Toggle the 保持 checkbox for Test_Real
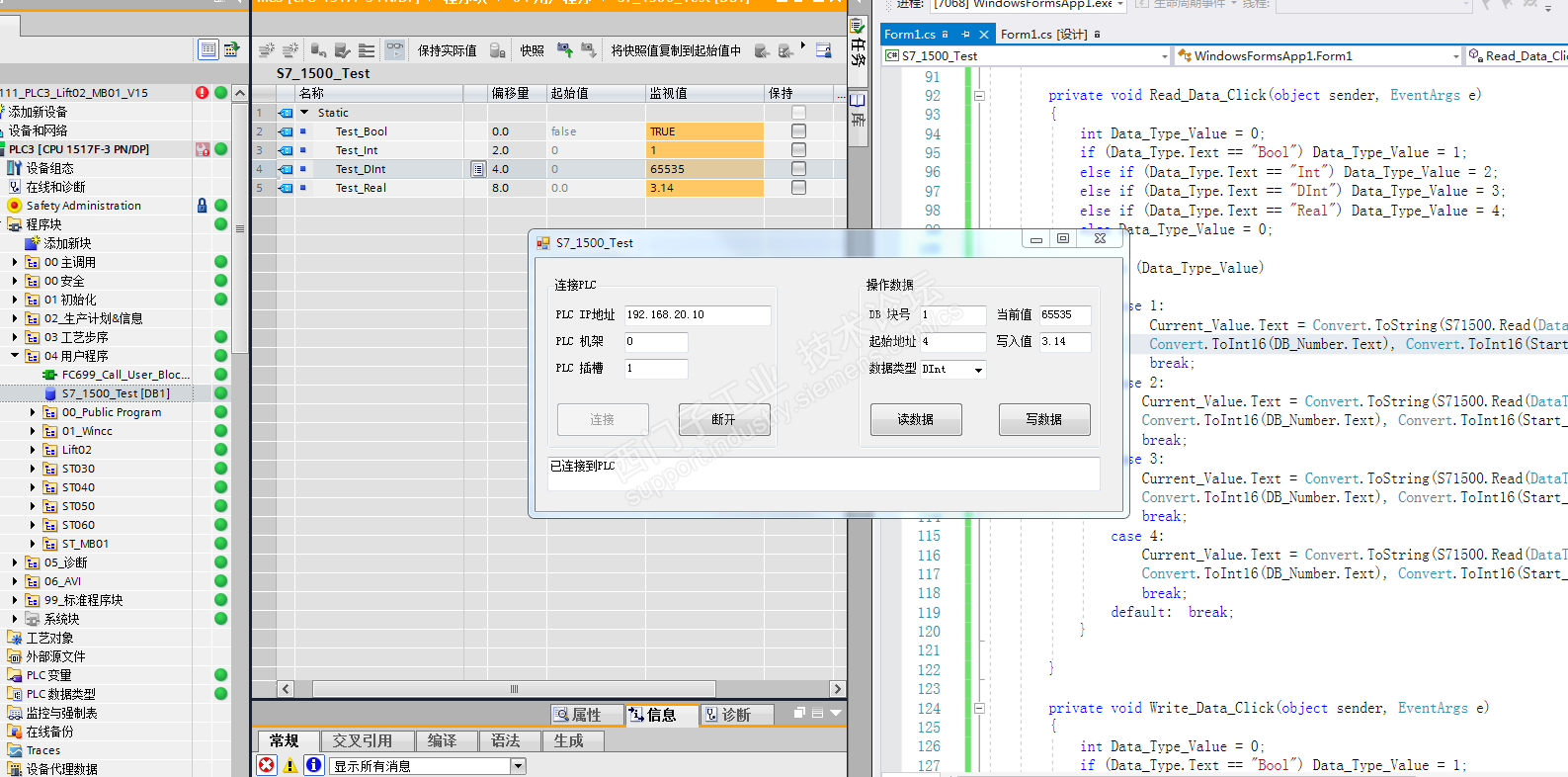This screenshot has height=777, width=1568. 798,188
